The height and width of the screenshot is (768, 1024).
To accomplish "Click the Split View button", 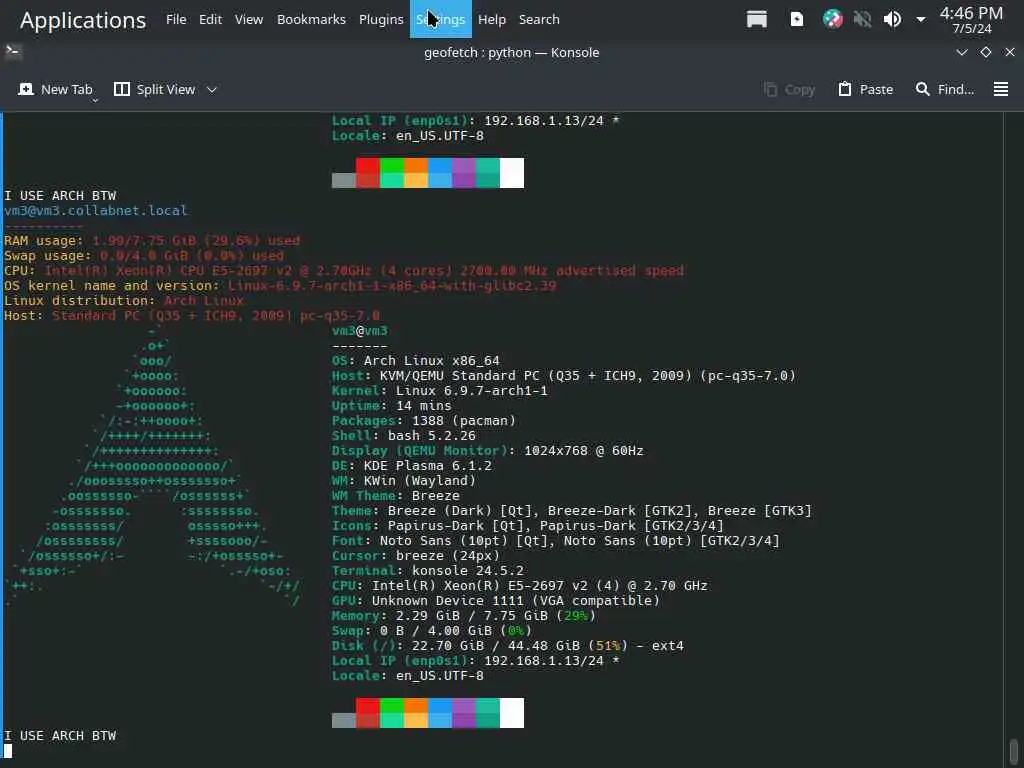I will click(155, 89).
